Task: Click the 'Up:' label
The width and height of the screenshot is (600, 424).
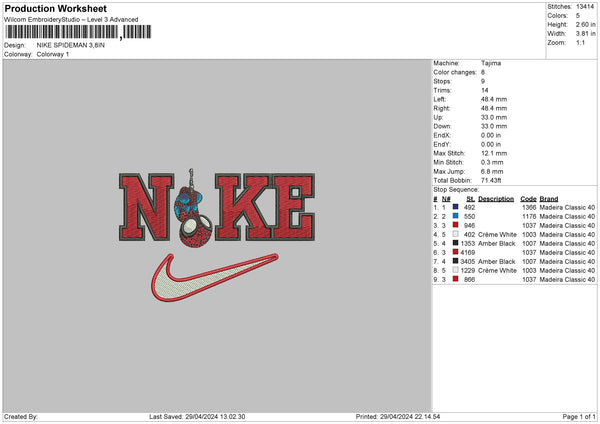Action: 438,117
